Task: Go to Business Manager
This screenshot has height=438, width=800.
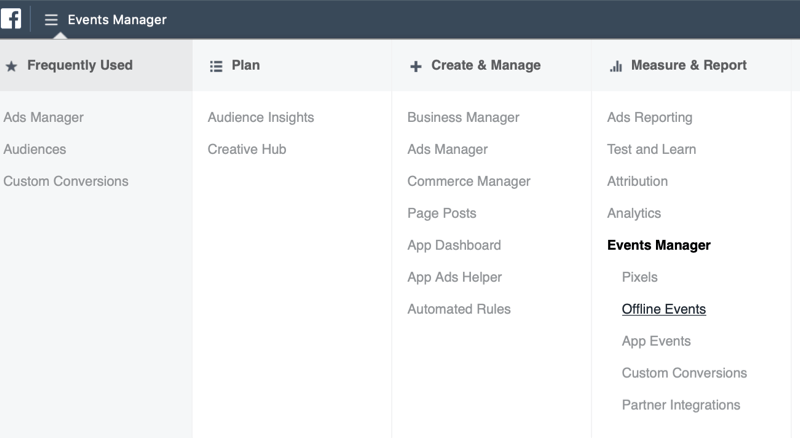Action: 463,117
